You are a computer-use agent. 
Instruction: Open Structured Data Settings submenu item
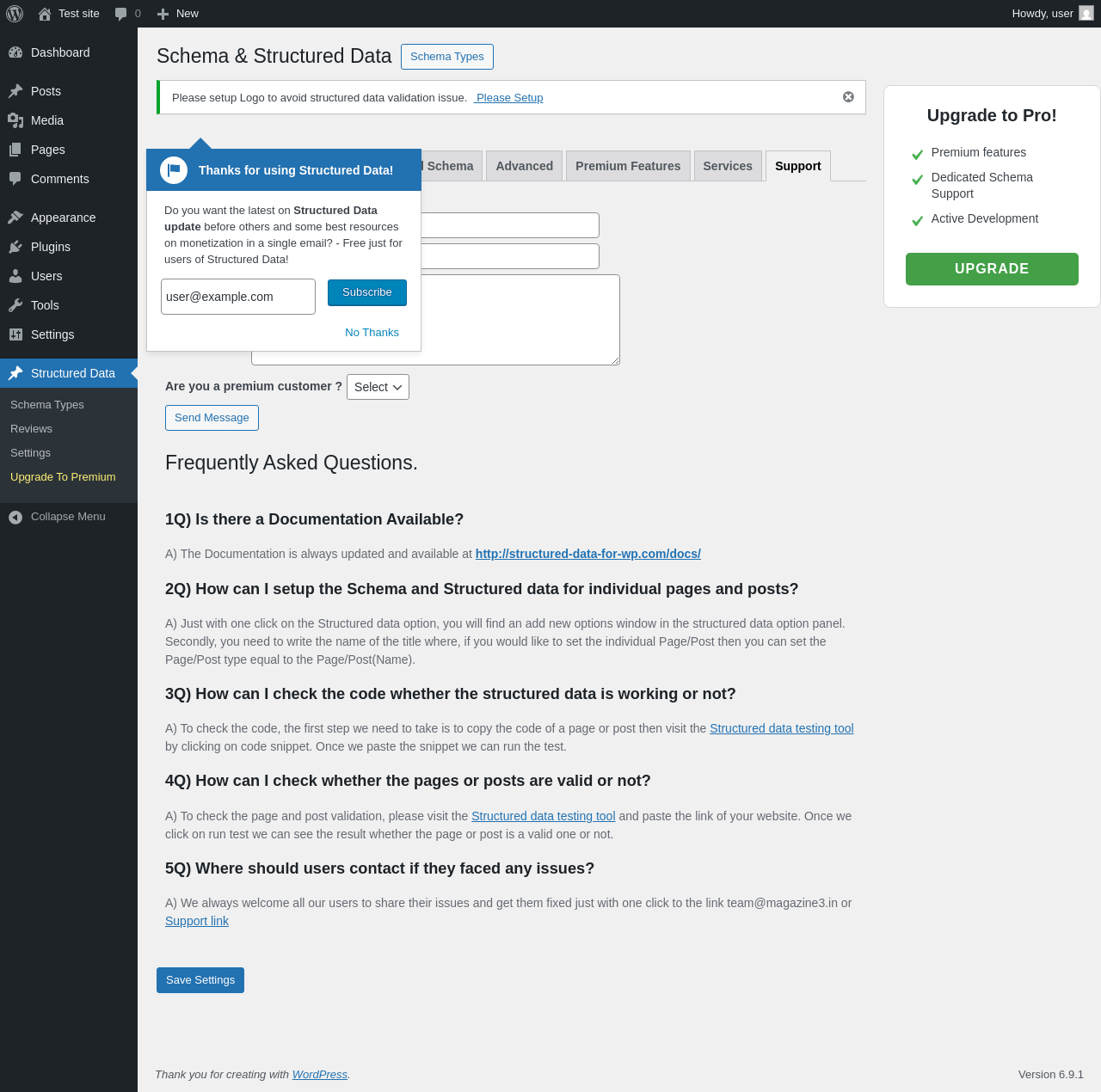[x=30, y=453]
